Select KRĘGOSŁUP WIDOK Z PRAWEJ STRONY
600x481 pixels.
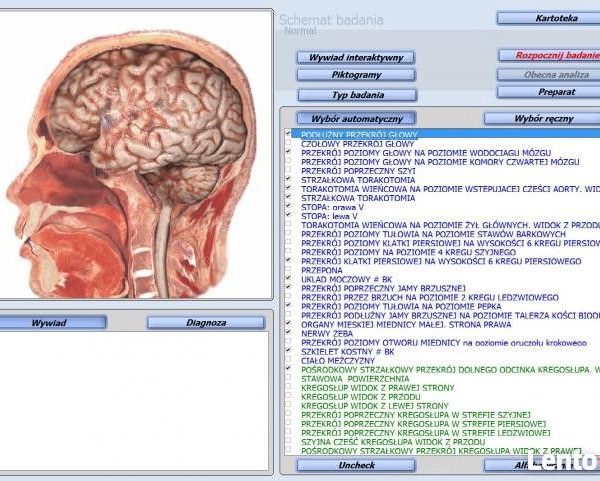(377, 388)
